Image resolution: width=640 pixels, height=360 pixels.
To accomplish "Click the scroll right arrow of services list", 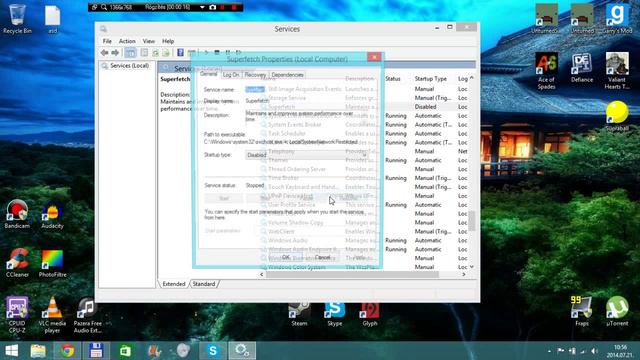I will coord(464,275).
